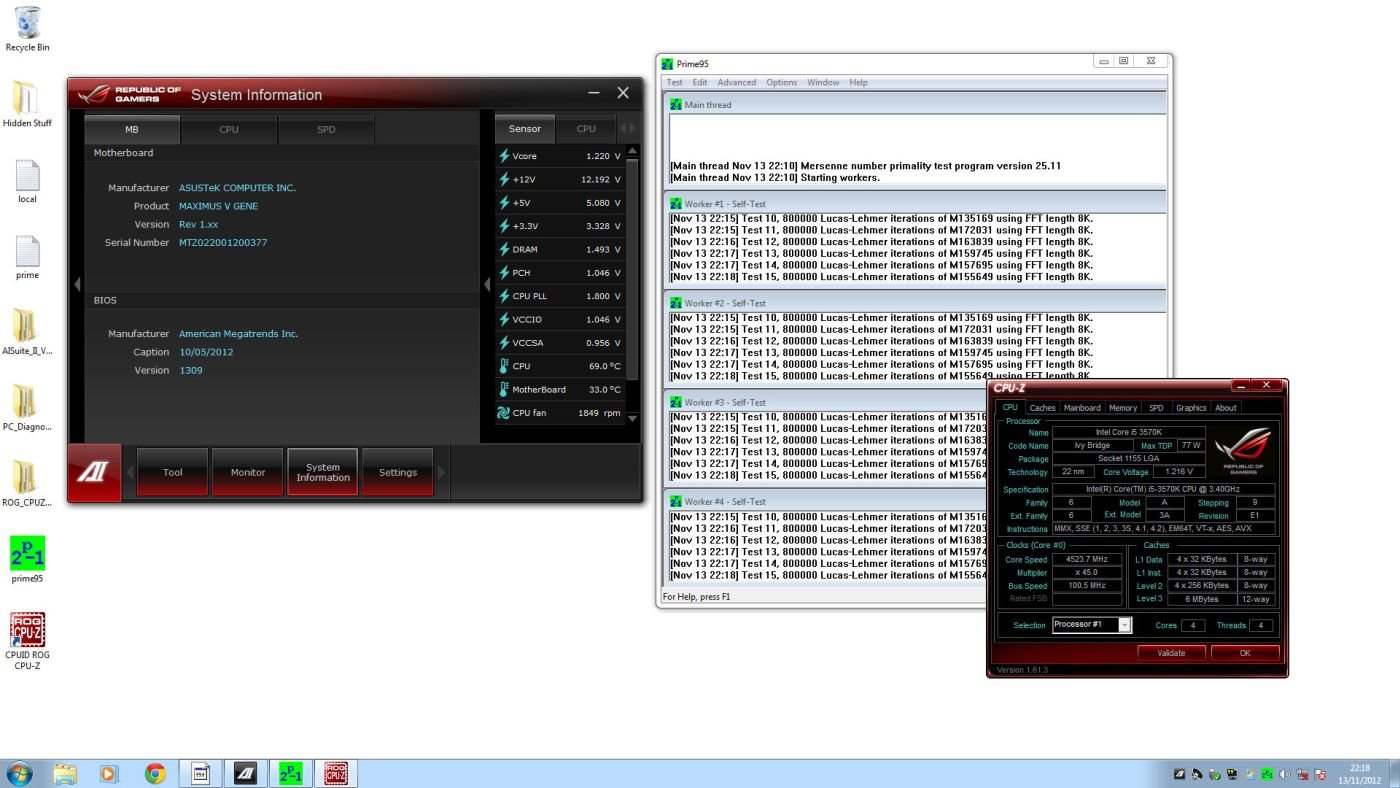Click the sensor list scroll up arrow
This screenshot has height=788, width=1400.
(x=632, y=153)
